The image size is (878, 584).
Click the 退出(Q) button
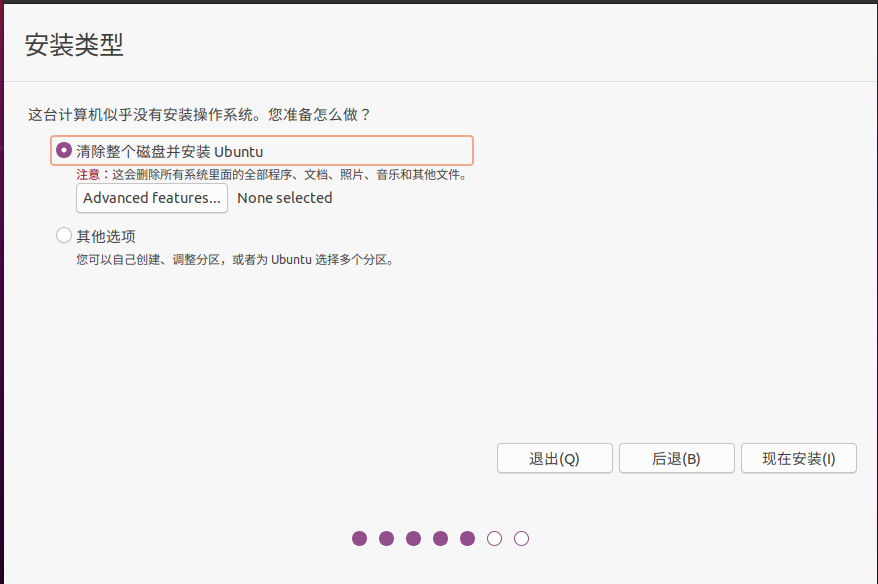click(x=554, y=459)
